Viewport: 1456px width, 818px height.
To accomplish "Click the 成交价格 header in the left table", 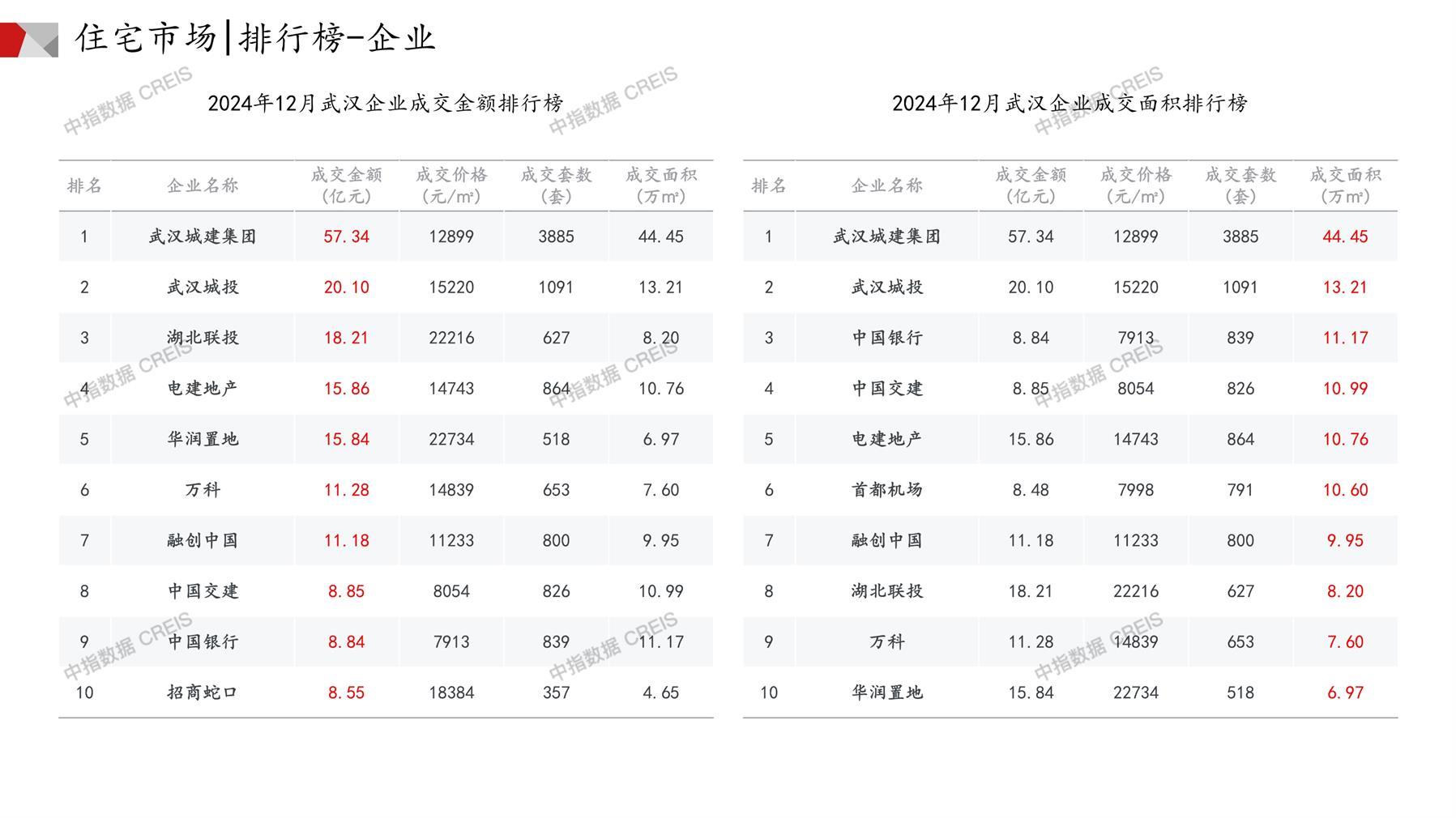I will pos(451,185).
